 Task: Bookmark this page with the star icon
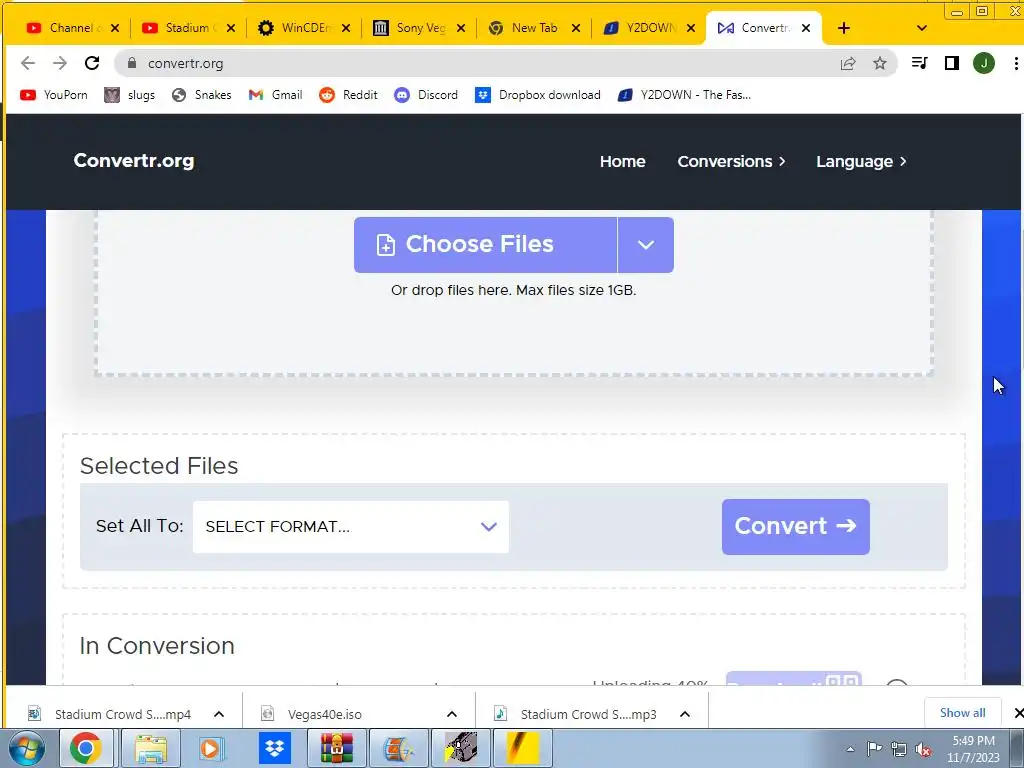[x=880, y=63]
